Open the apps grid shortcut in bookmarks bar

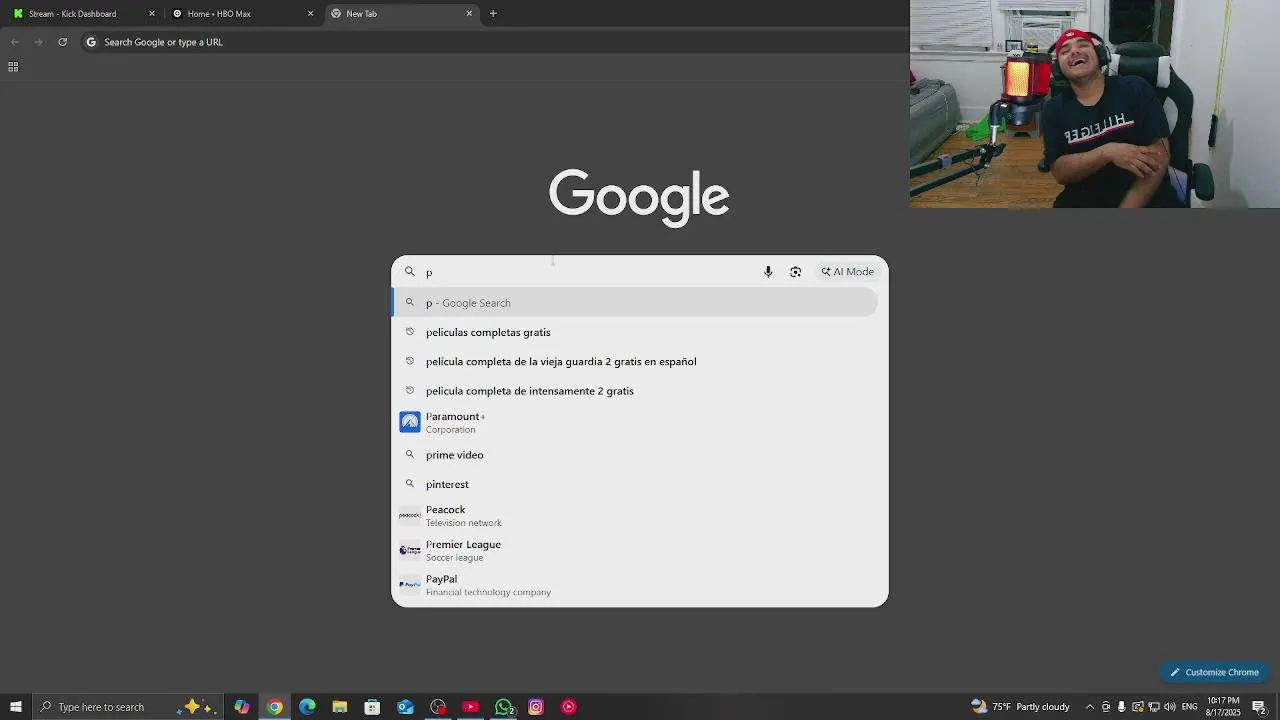(x=13, y=67)
